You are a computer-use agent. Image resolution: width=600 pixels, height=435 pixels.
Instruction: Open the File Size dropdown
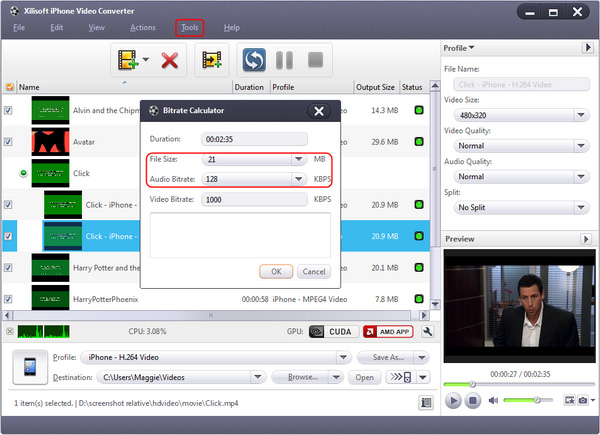click(x=298, y=159)
